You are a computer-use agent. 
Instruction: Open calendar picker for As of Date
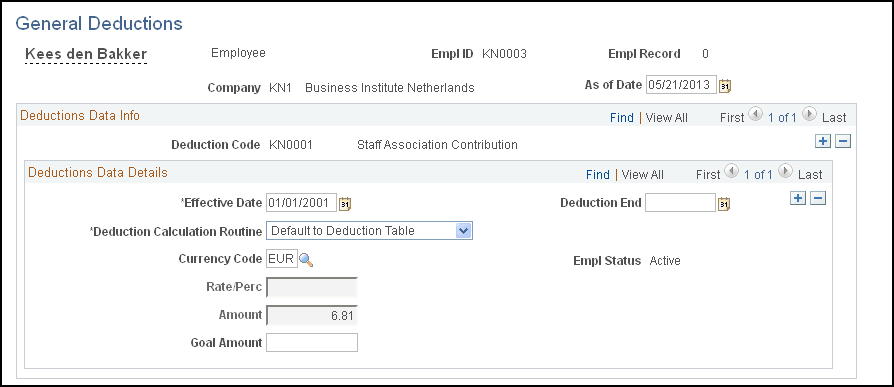(725, 86)
